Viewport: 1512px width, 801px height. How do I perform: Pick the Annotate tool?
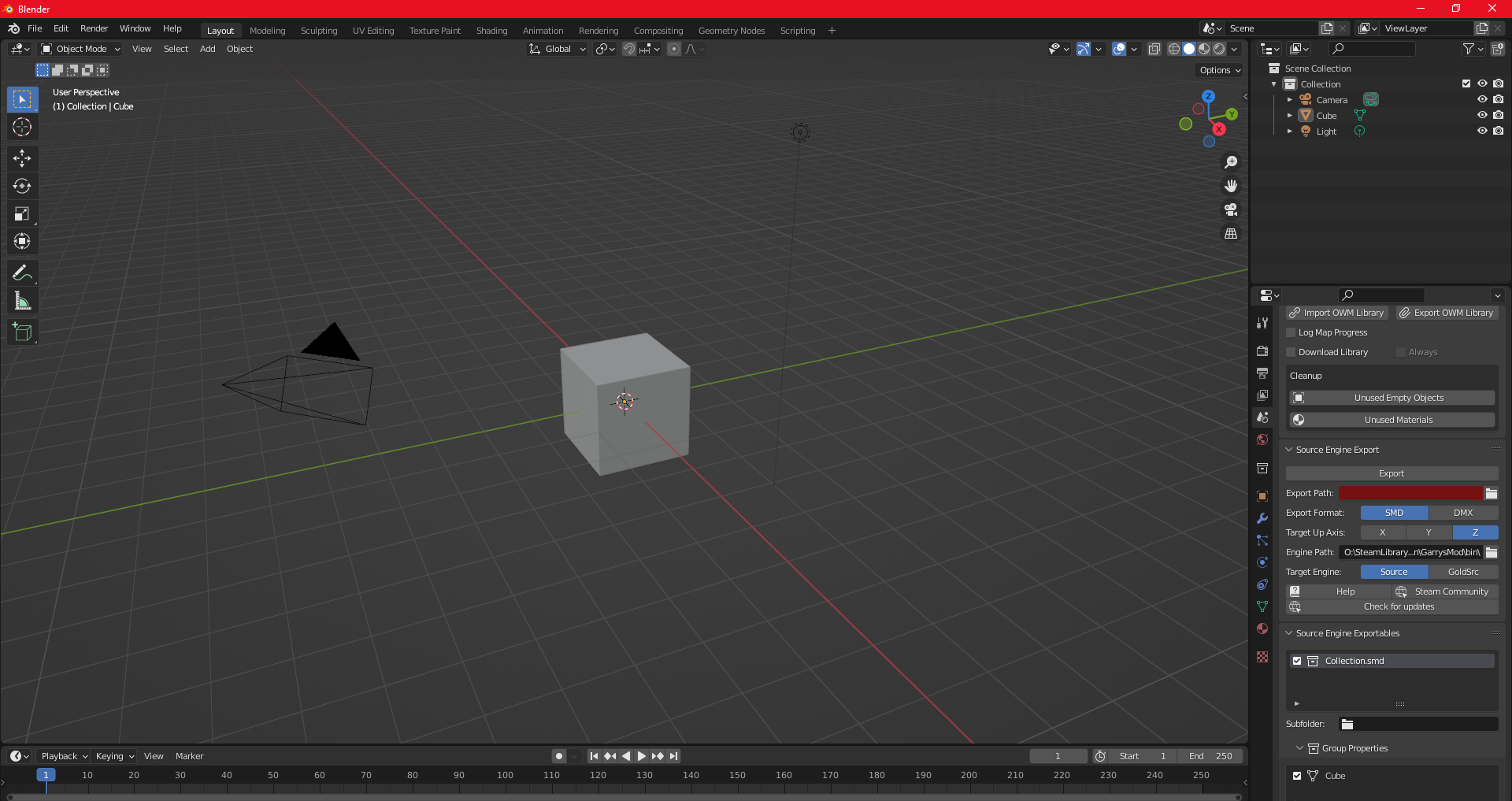22,273
